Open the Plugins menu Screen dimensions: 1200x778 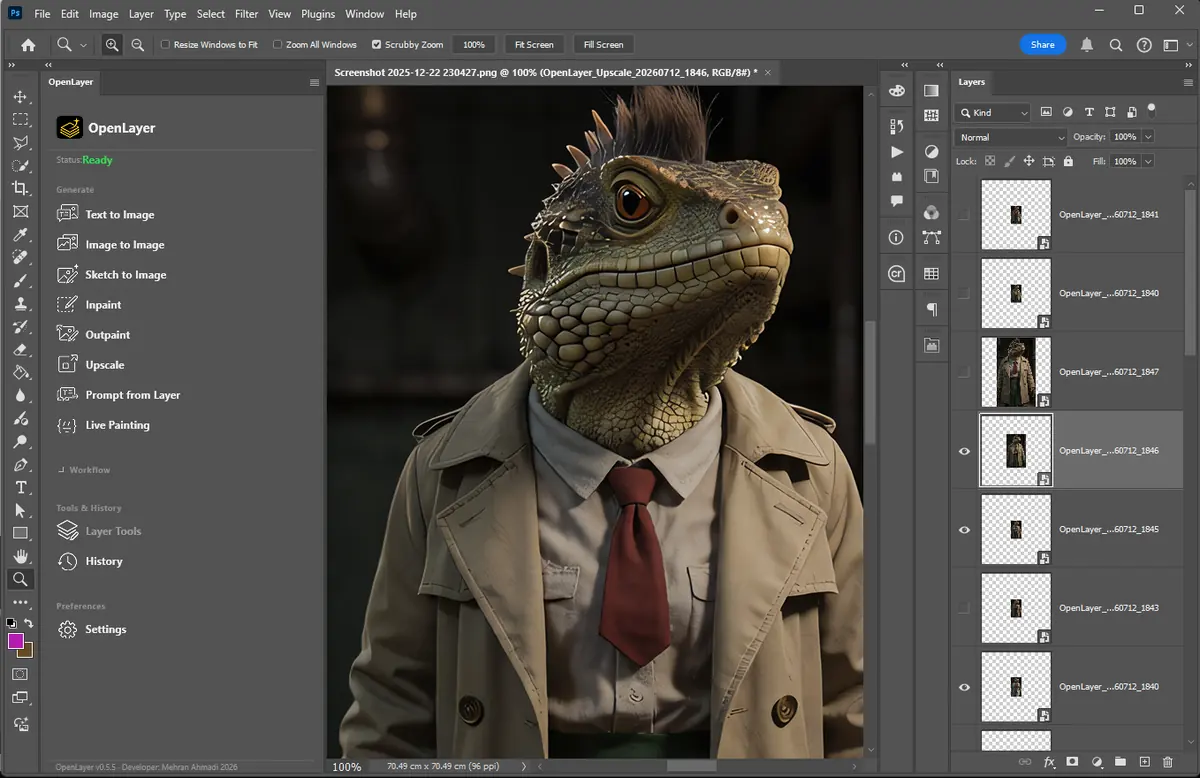pyautogui.click(x=318, y=14)
